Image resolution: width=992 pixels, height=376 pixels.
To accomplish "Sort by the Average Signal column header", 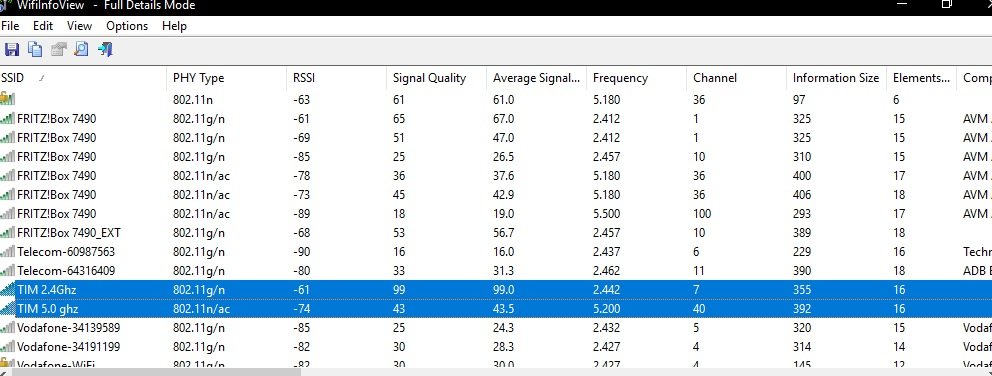I will [536, 78].
